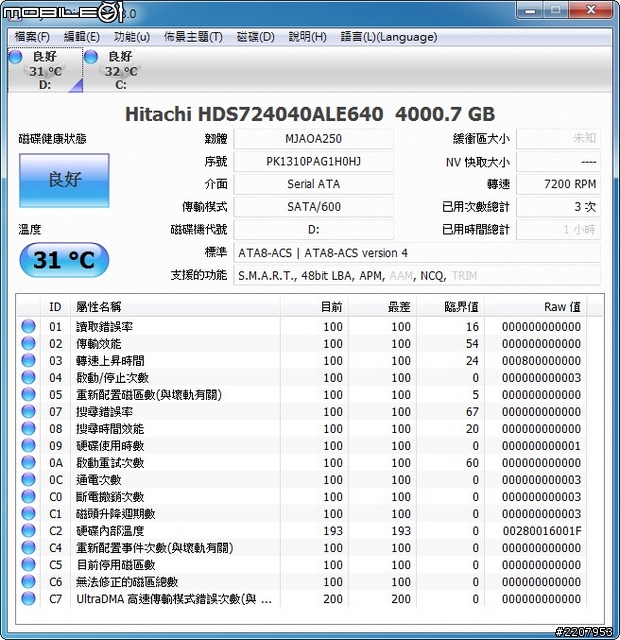The width and height of the screenshot is (620, 640).
Task: Click the drive letter field D:
Action: coord(313,230)
